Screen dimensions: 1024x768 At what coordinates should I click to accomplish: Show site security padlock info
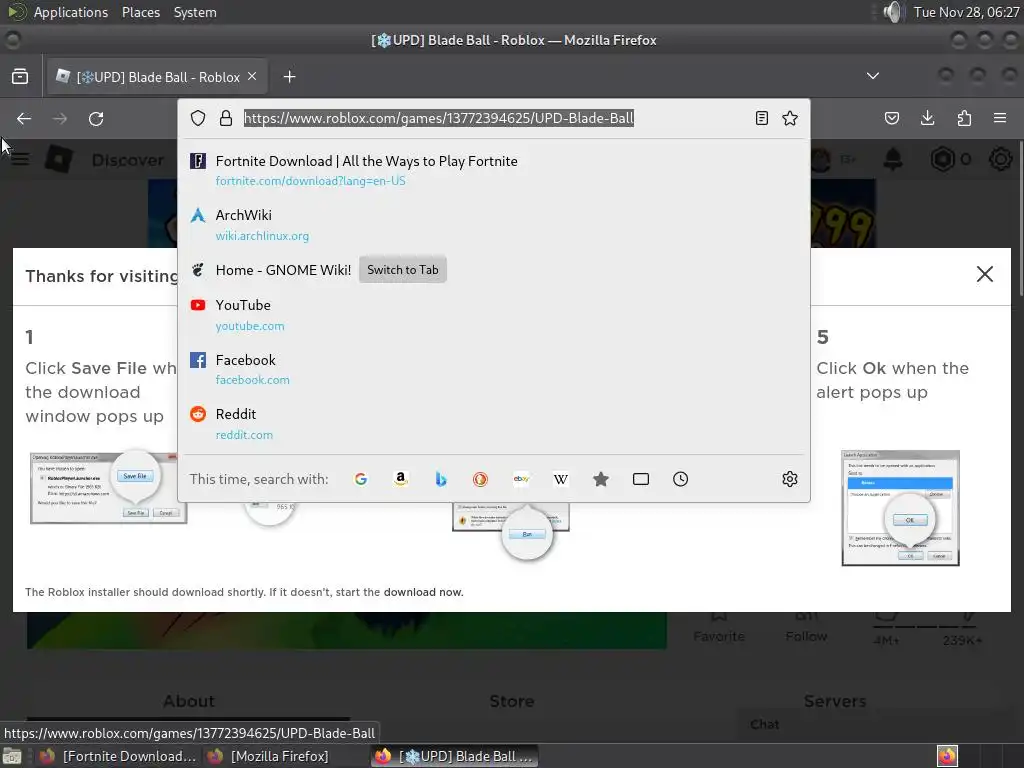(x=226, y=118)
